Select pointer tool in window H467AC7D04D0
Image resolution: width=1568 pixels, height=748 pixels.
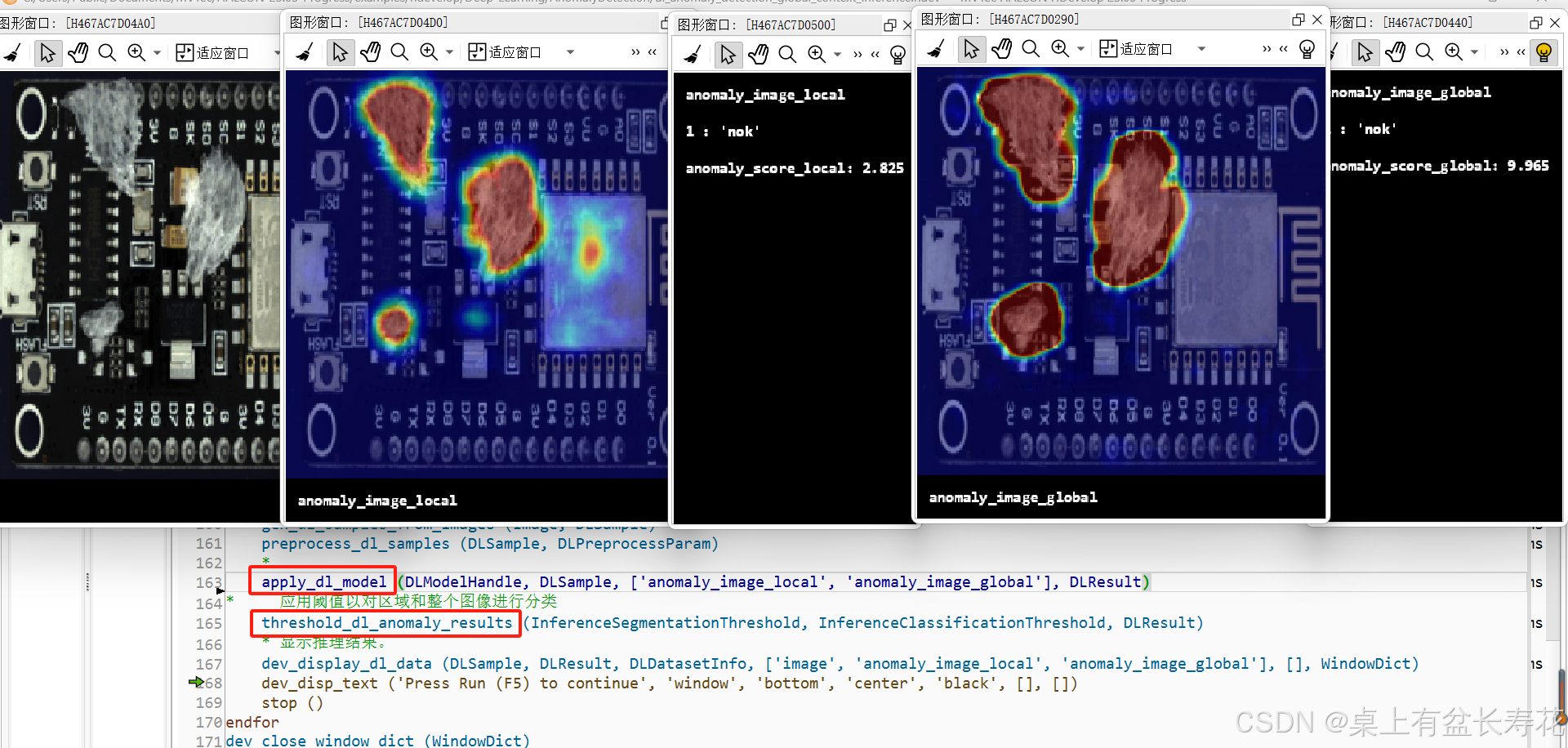point(340,53)
